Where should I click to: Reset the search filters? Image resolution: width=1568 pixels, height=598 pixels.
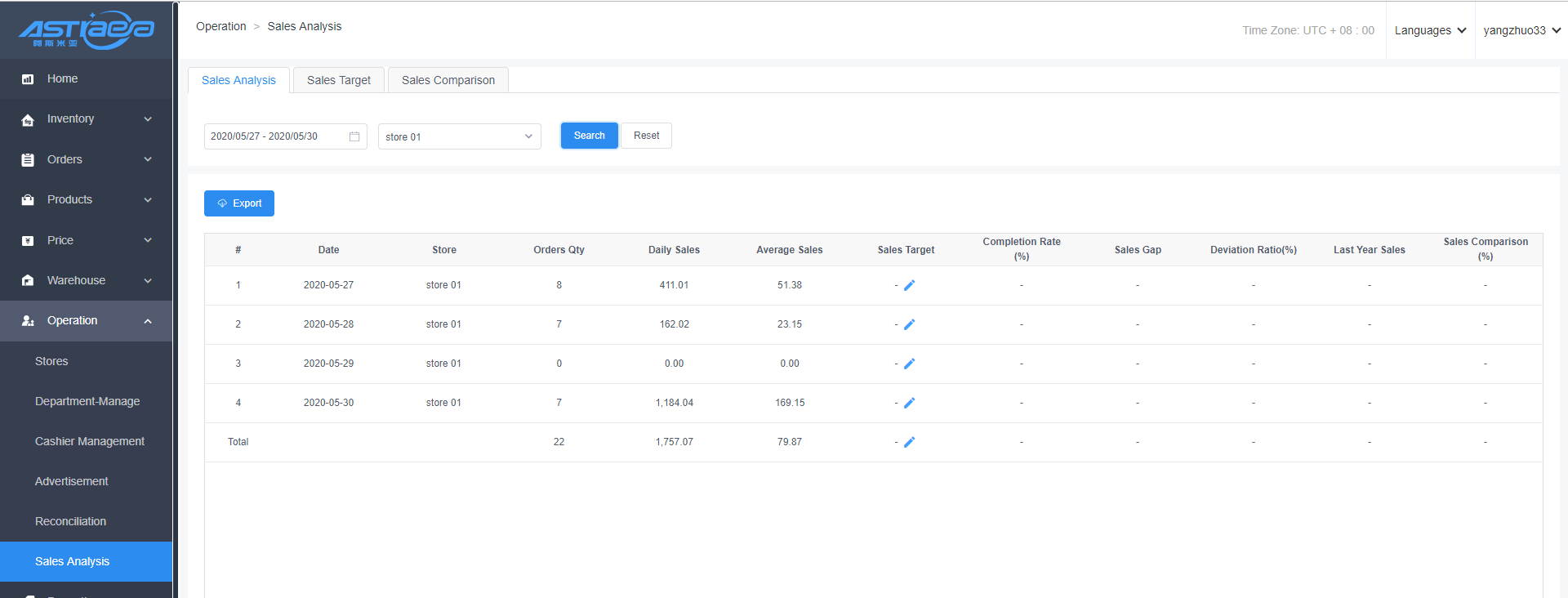(x=646, y=136)
